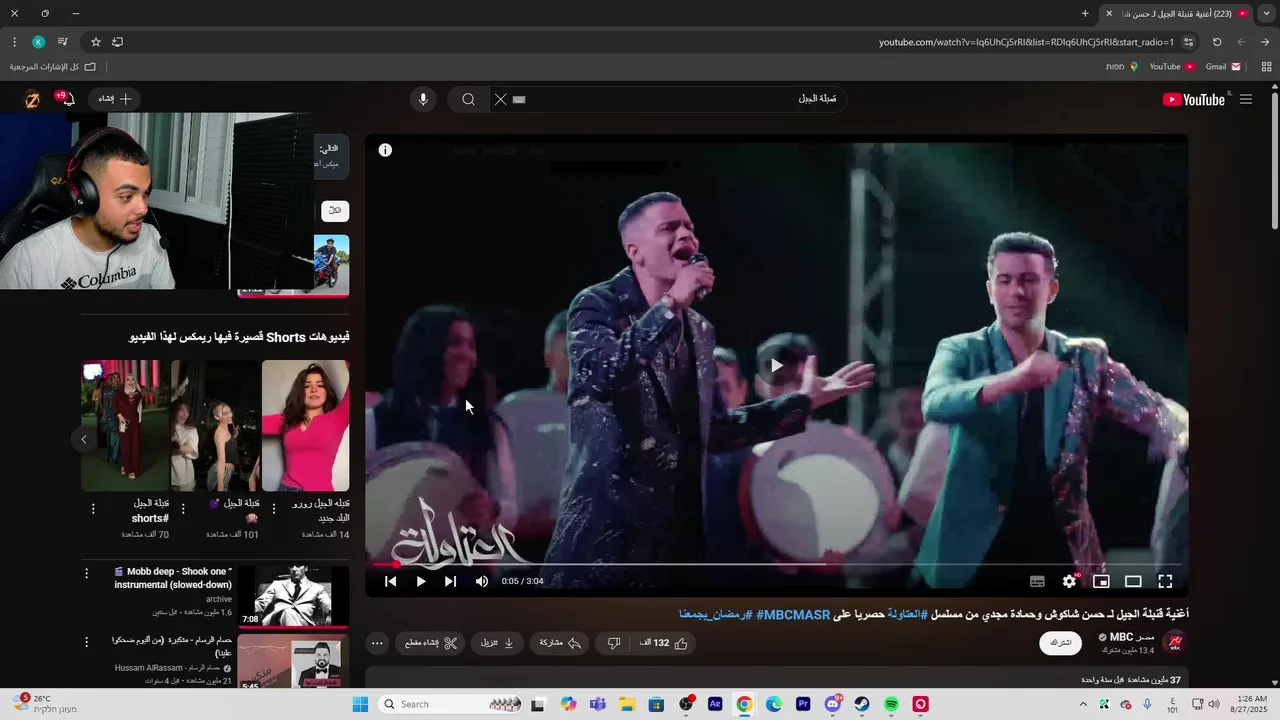Image resolution: width=1280 pixels, height=720 pixels.
Task: Open the YouTube hamburger guide menu
Action: pyautogui.click(x=1246, y=99)
